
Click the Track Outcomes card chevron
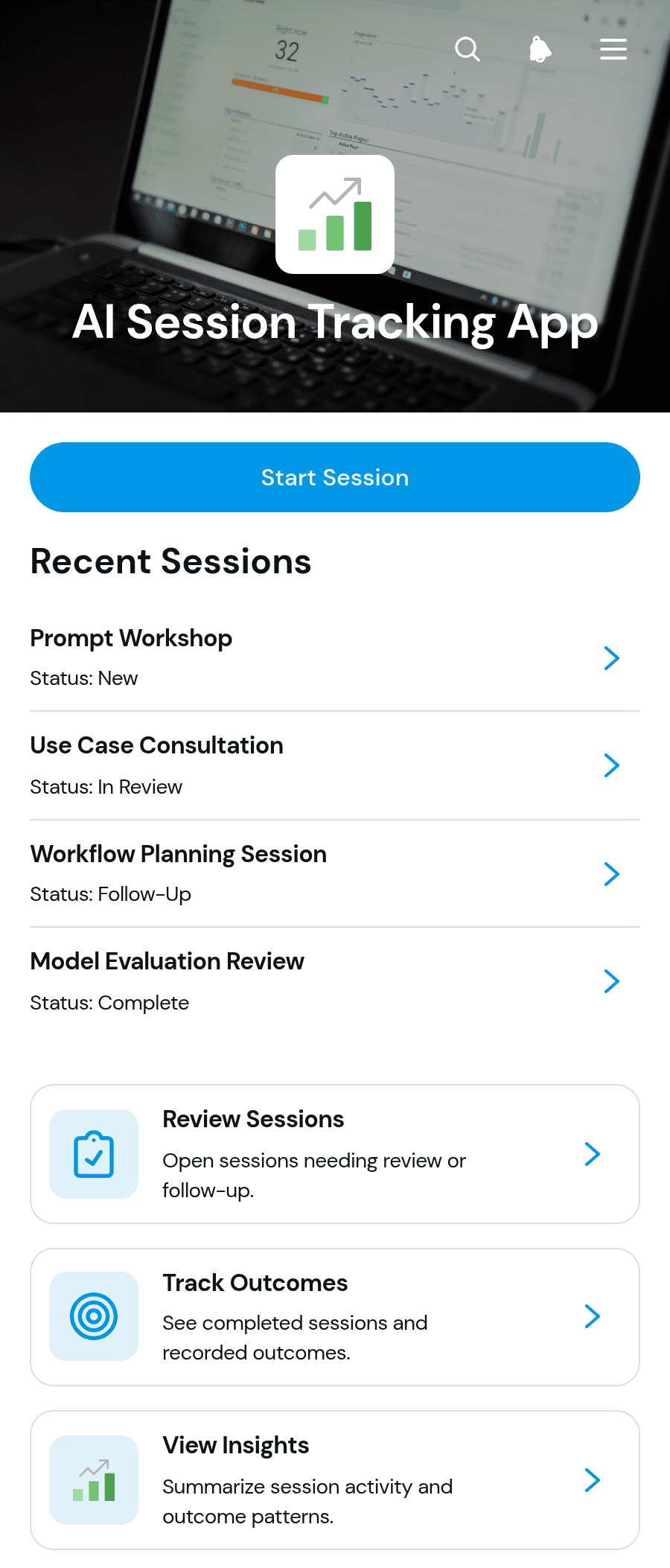pos(593,1316)
